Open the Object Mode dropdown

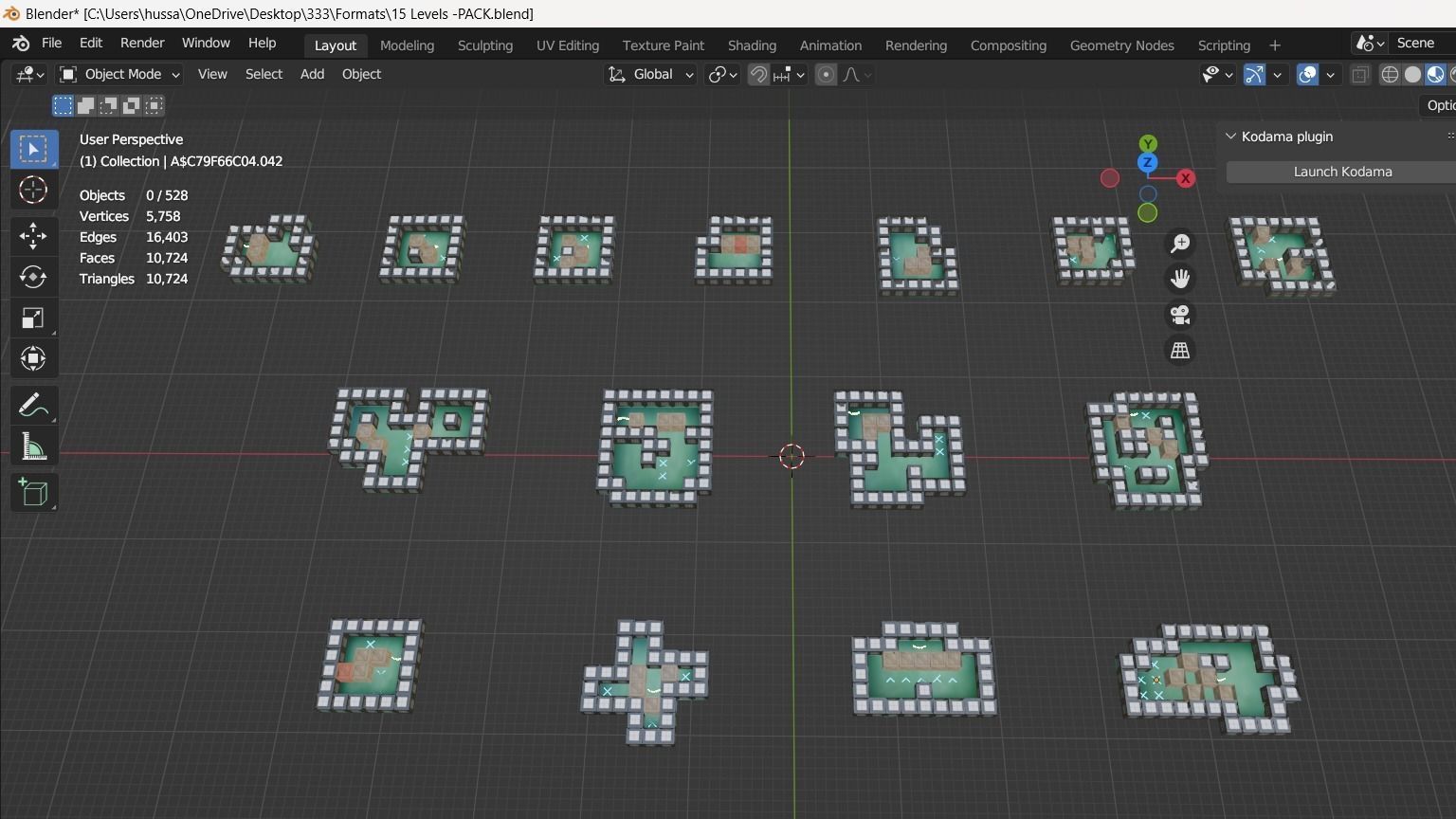pyautogui.click(x=119, y=75)
